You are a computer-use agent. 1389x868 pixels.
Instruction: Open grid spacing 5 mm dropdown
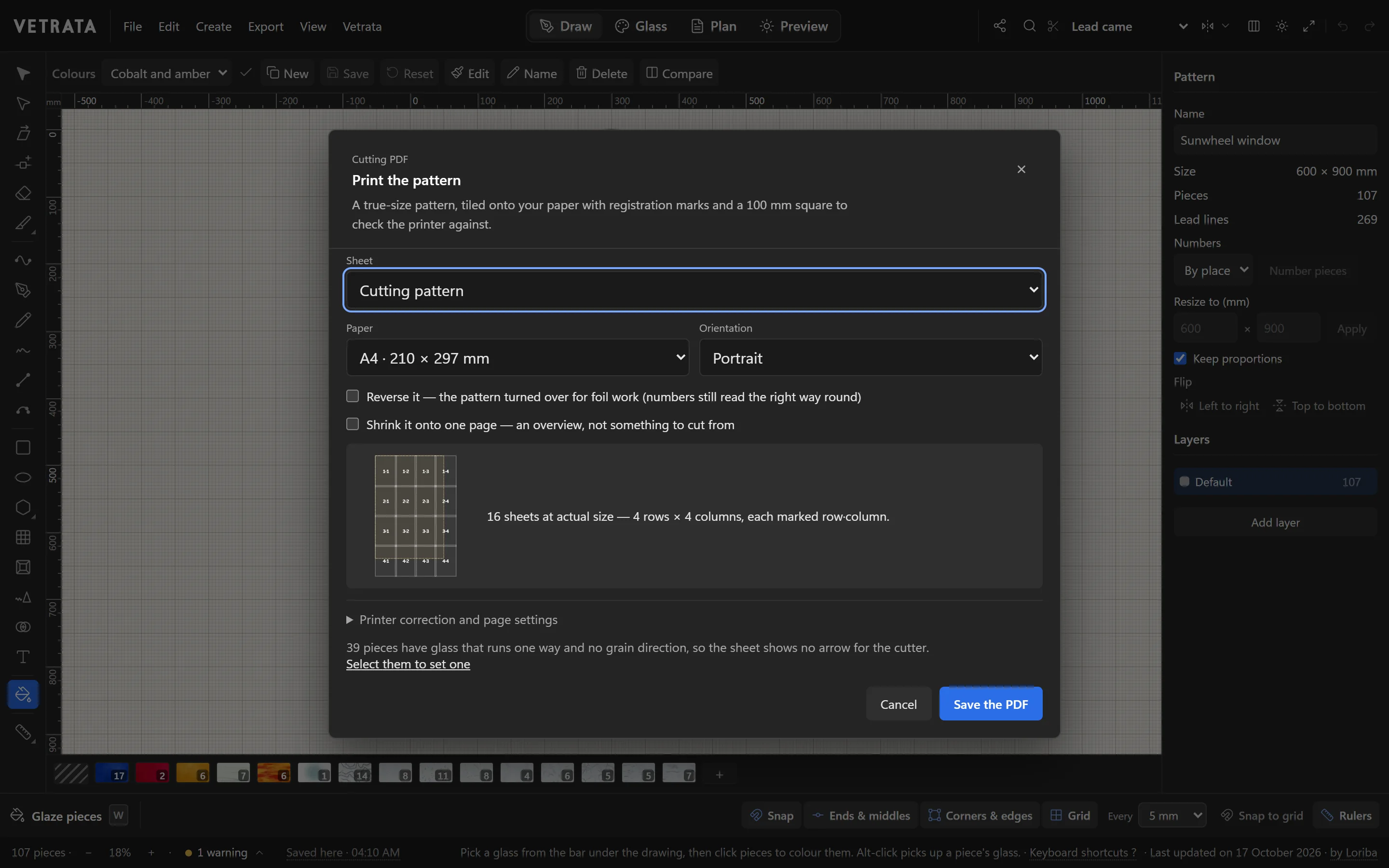pos(1172,816)
